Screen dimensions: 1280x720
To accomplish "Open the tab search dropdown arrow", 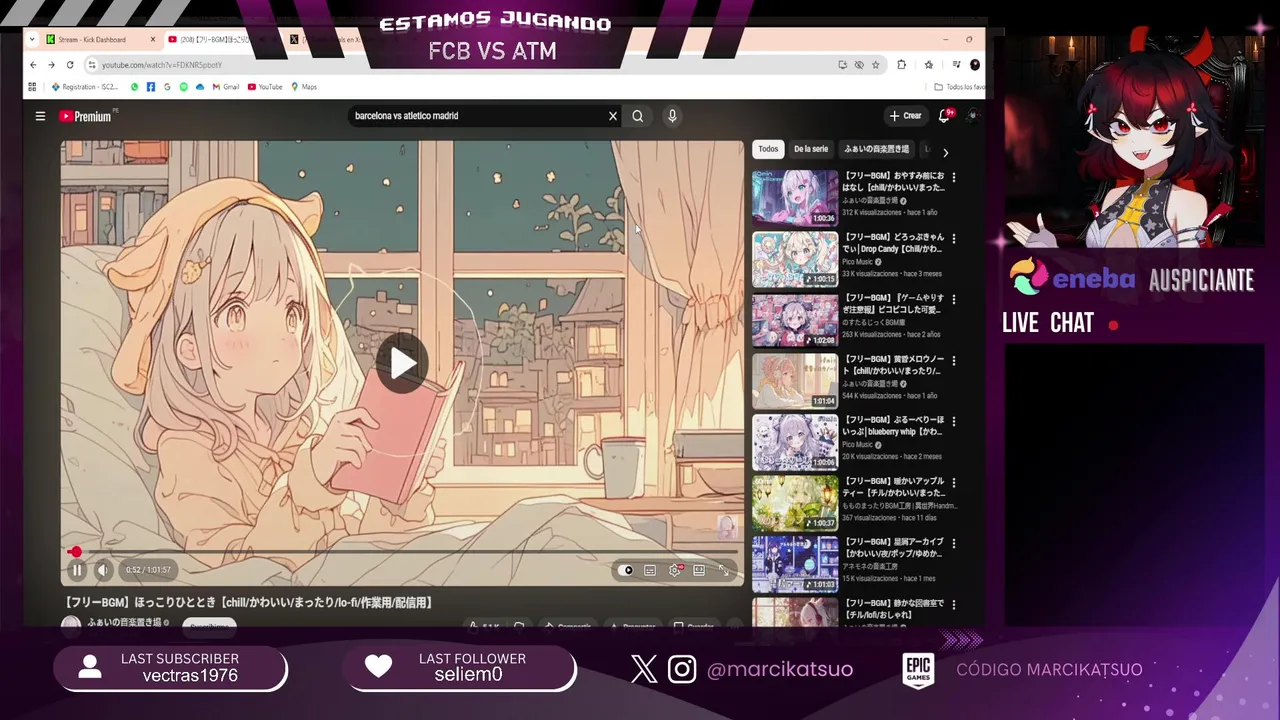I will tap(32, 39).
